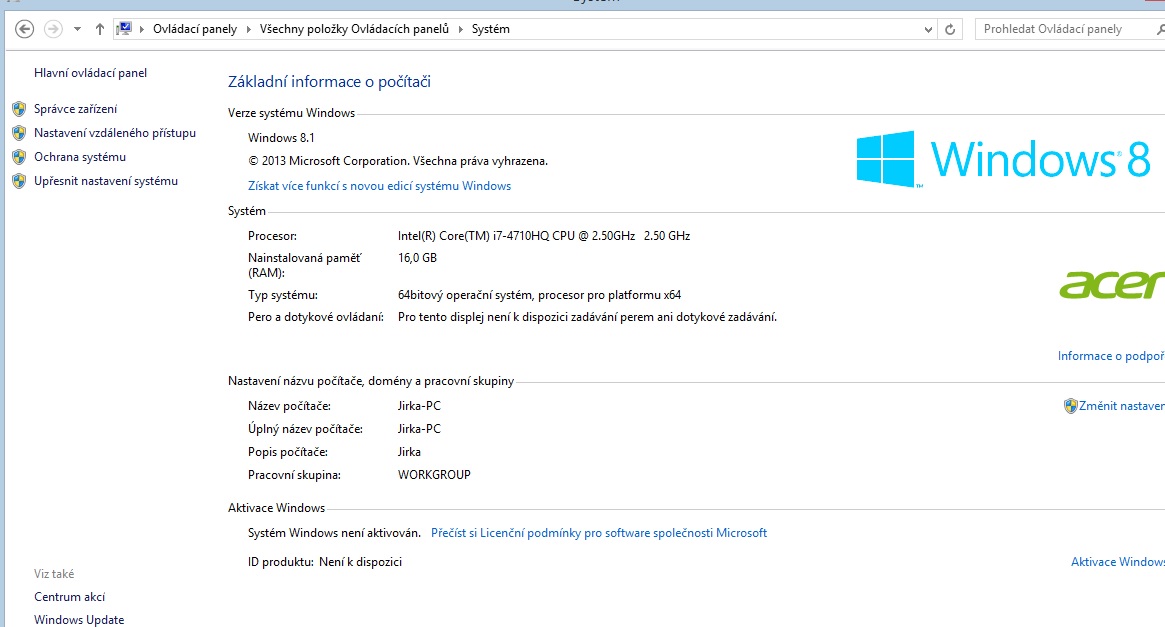Select Všechny položky Ovládacích panelů breadcrumb
The height and width of the screenshot is (627, 1165).
pyautogui.click(x=354, y=29)
